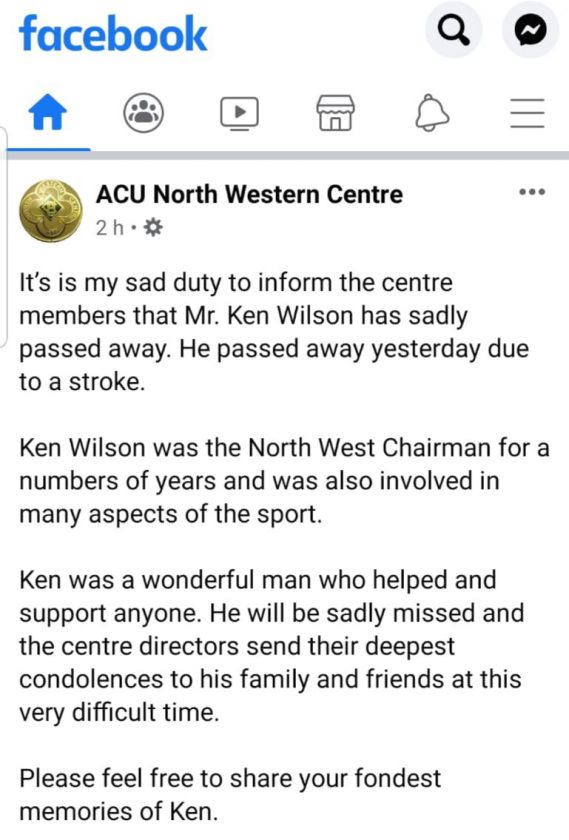Image resolution: width=569 pixels, height=840 pixels.
Task: Open Messenger chats icon
Action: coord(530,29)
